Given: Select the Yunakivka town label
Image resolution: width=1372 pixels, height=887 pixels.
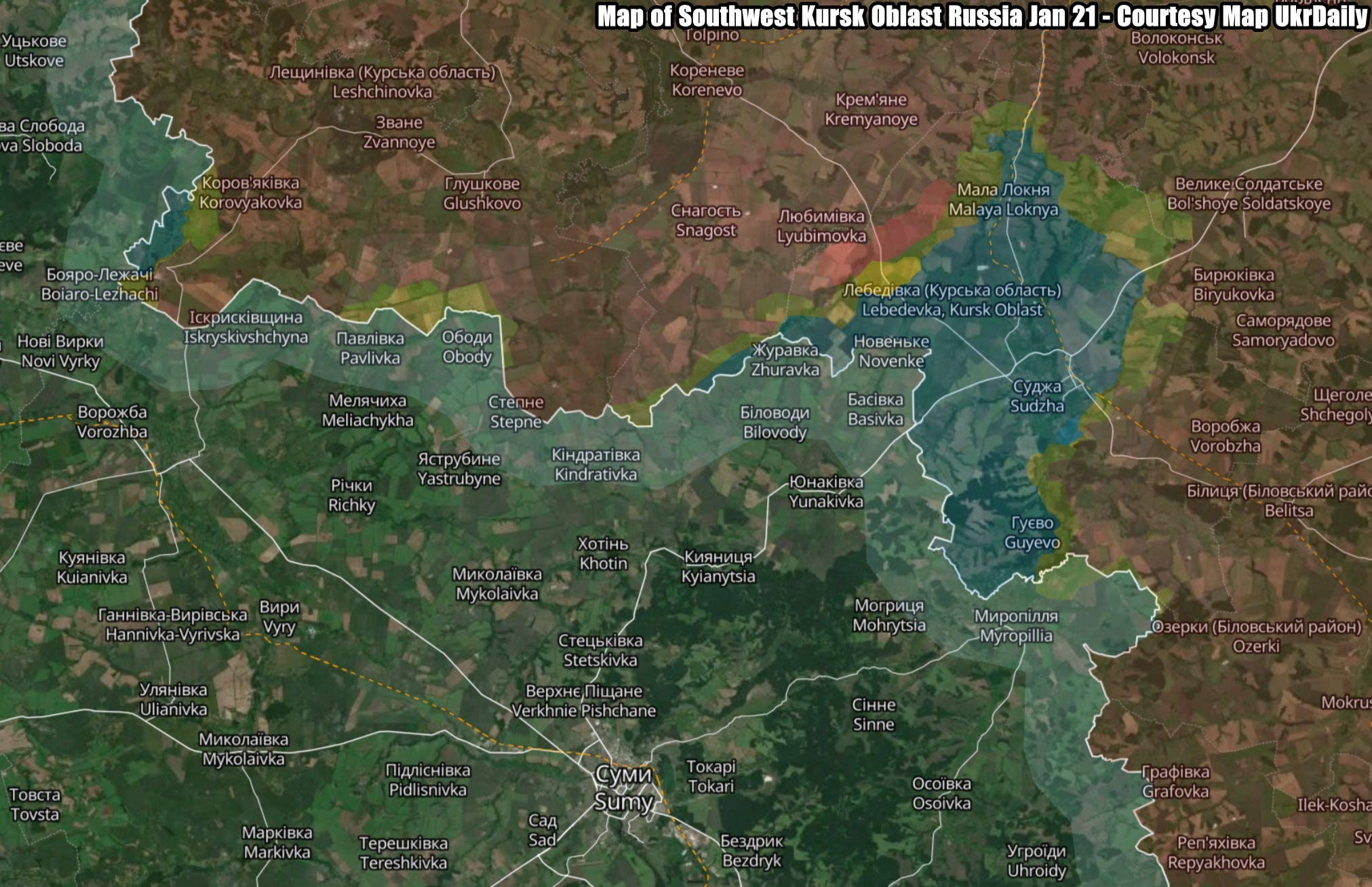Looking at the screenshot, I should point(825,492).
